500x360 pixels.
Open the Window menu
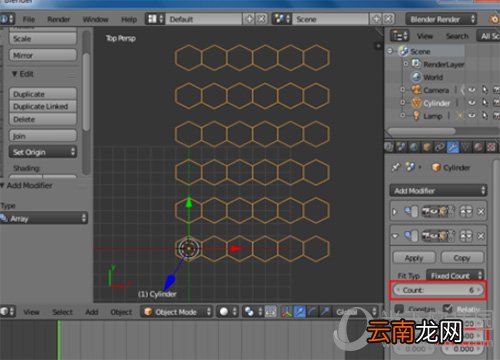click(x=95, y=19)
